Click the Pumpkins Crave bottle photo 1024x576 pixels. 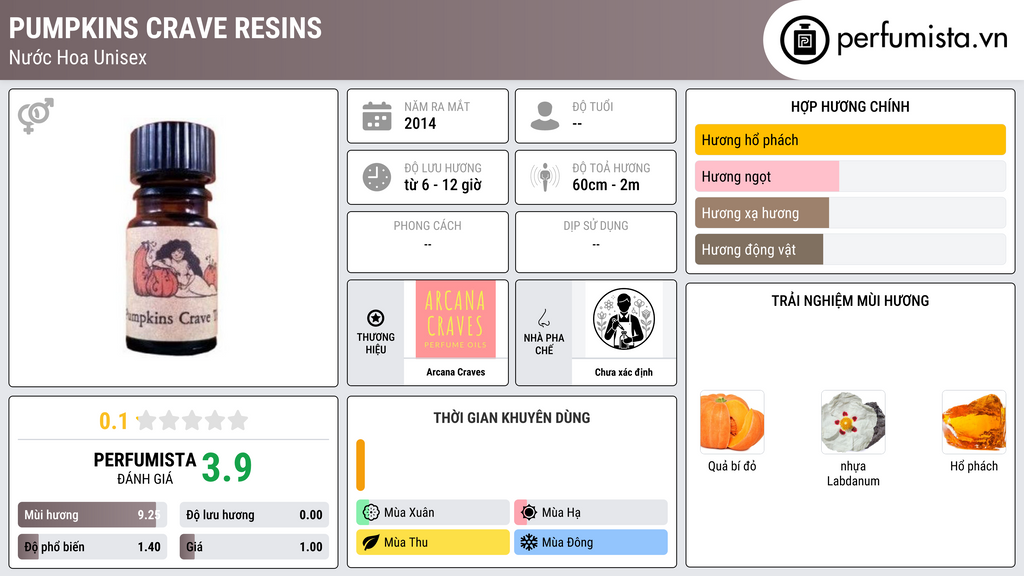click(172, 238)
